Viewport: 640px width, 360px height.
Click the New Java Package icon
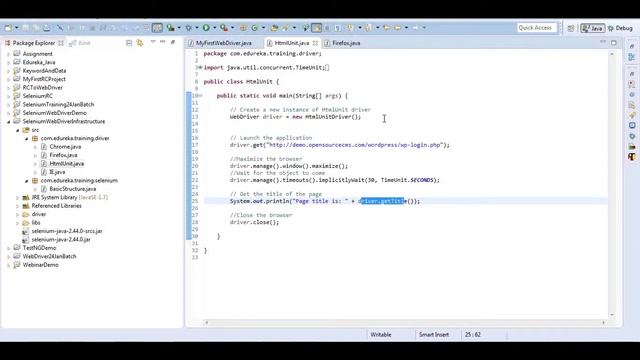tap(243, 28)
